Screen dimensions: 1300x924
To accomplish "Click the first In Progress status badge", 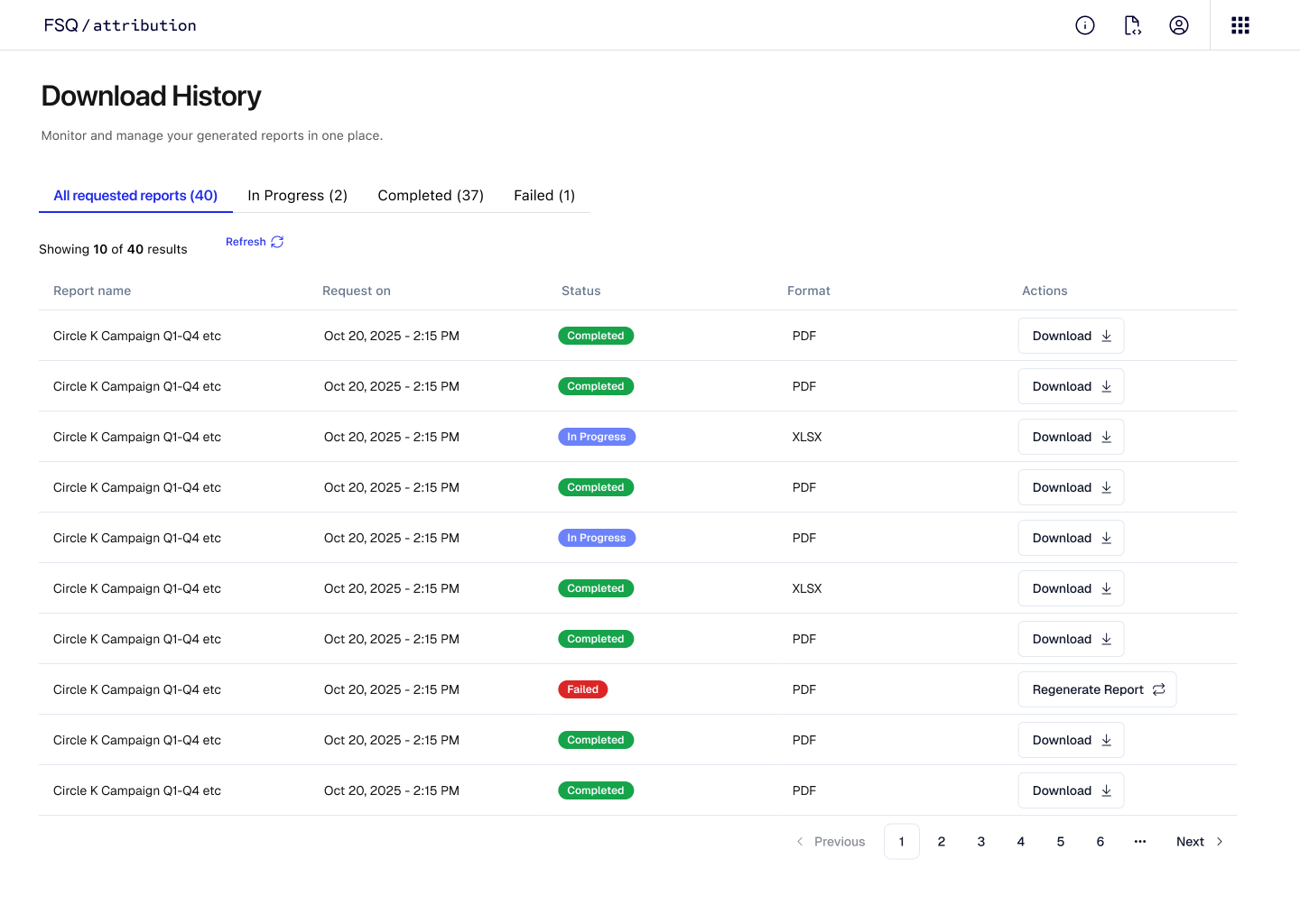I will coord(597,437).
